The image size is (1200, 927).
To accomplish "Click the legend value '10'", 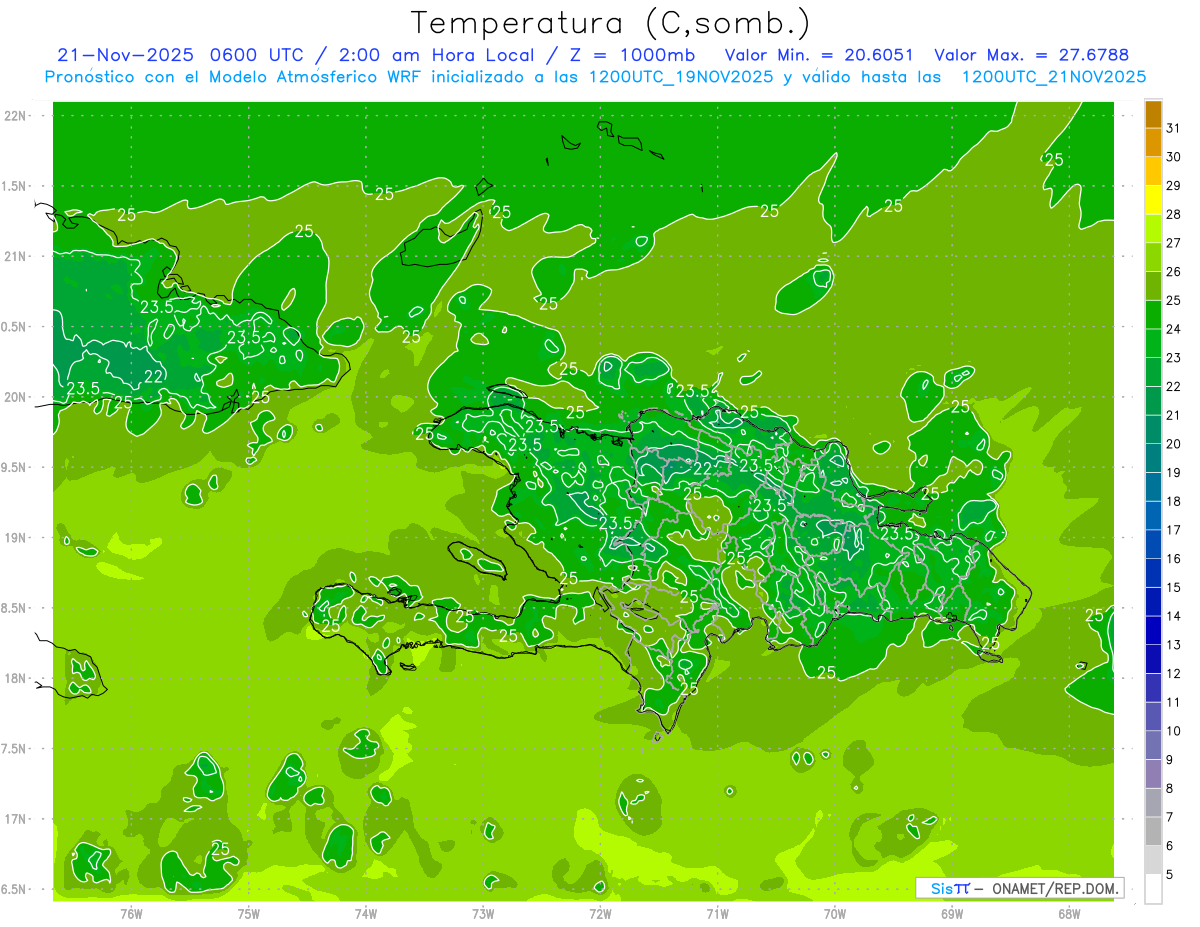I will click(1174, 731).
